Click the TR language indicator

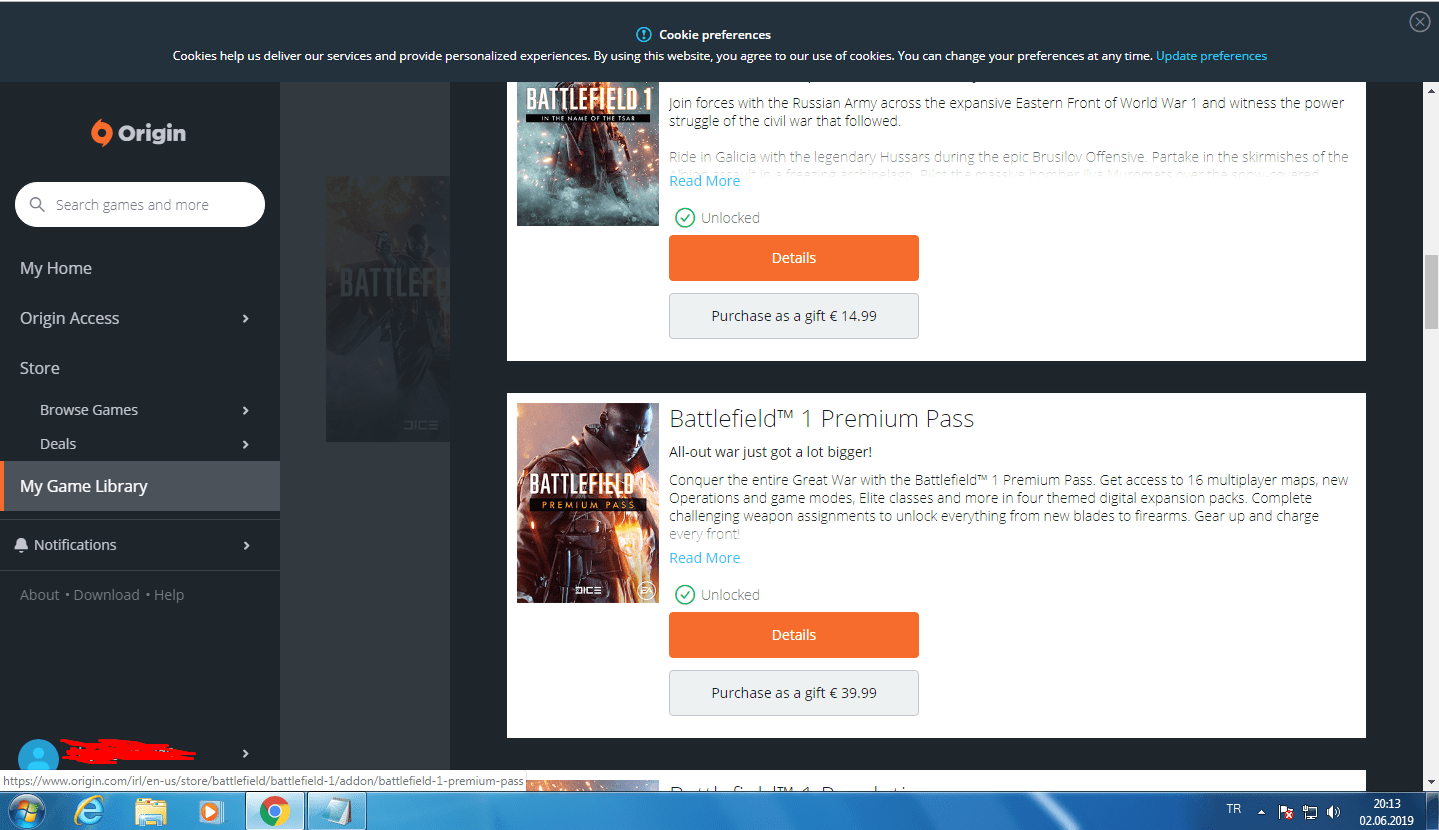[x=1233, y=809]
